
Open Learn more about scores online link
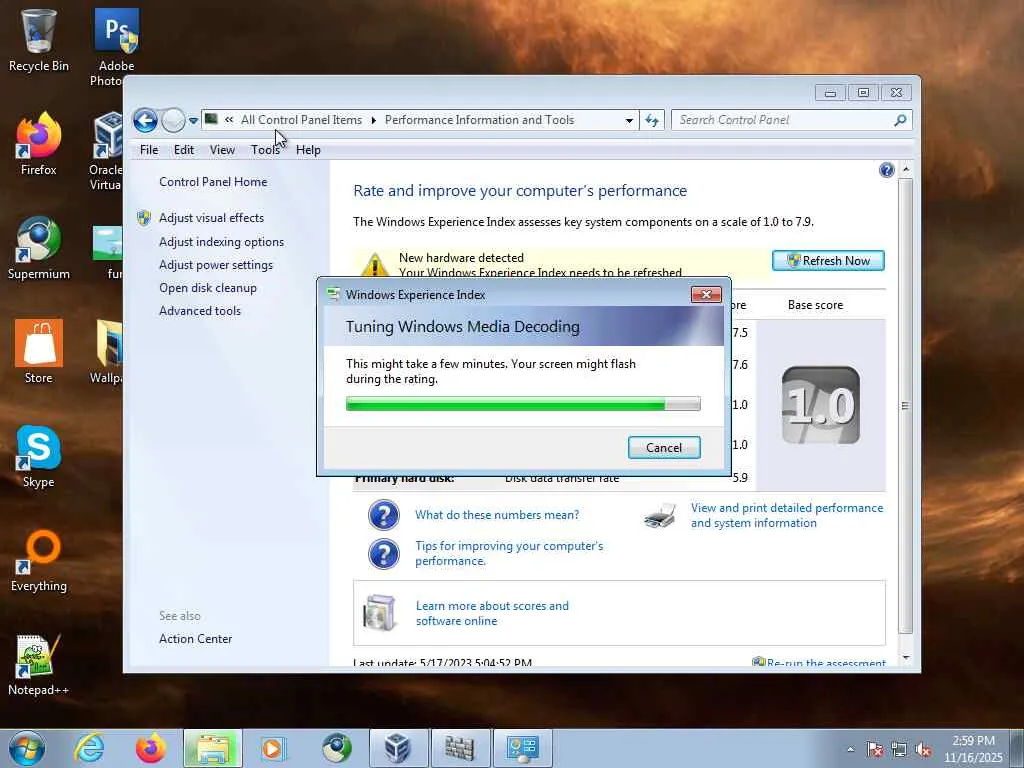point(492,613)
